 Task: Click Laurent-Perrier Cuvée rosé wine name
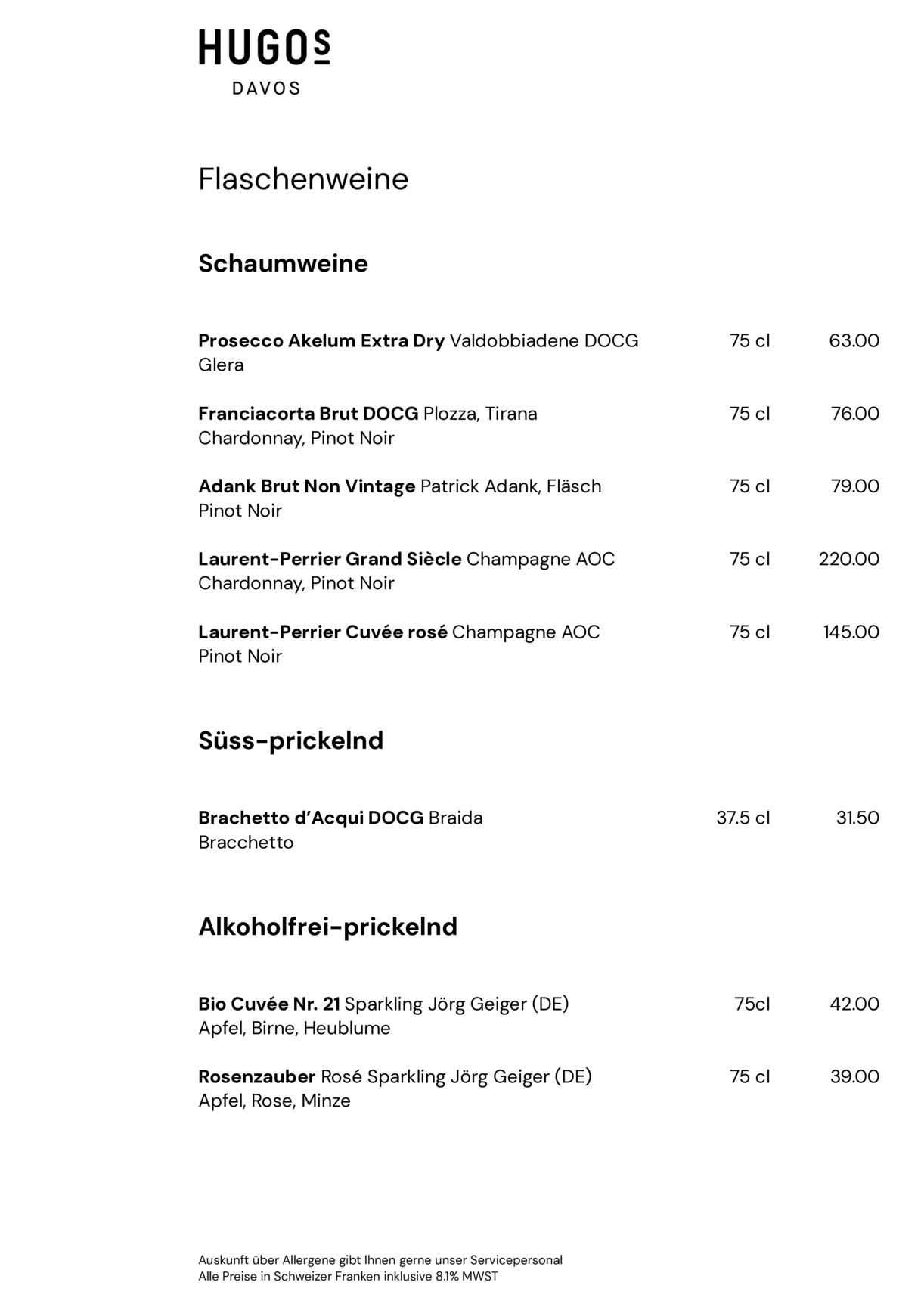tap(323, 632)
